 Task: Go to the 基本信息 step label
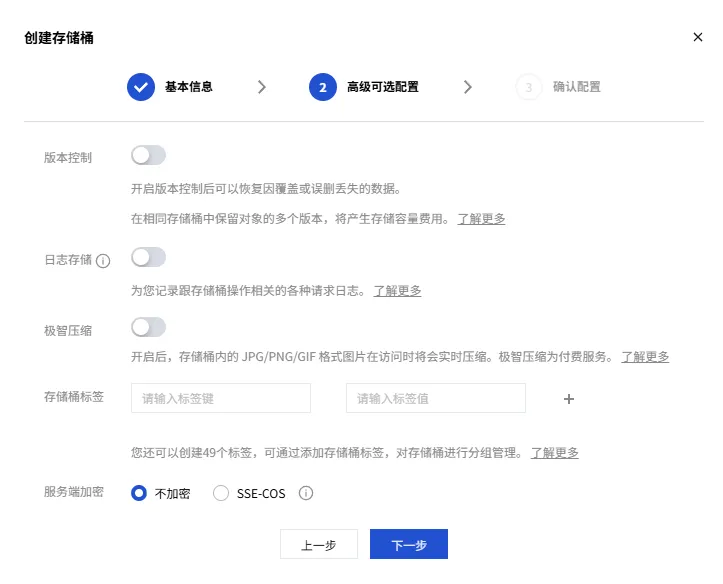click(x=189, y=87)
